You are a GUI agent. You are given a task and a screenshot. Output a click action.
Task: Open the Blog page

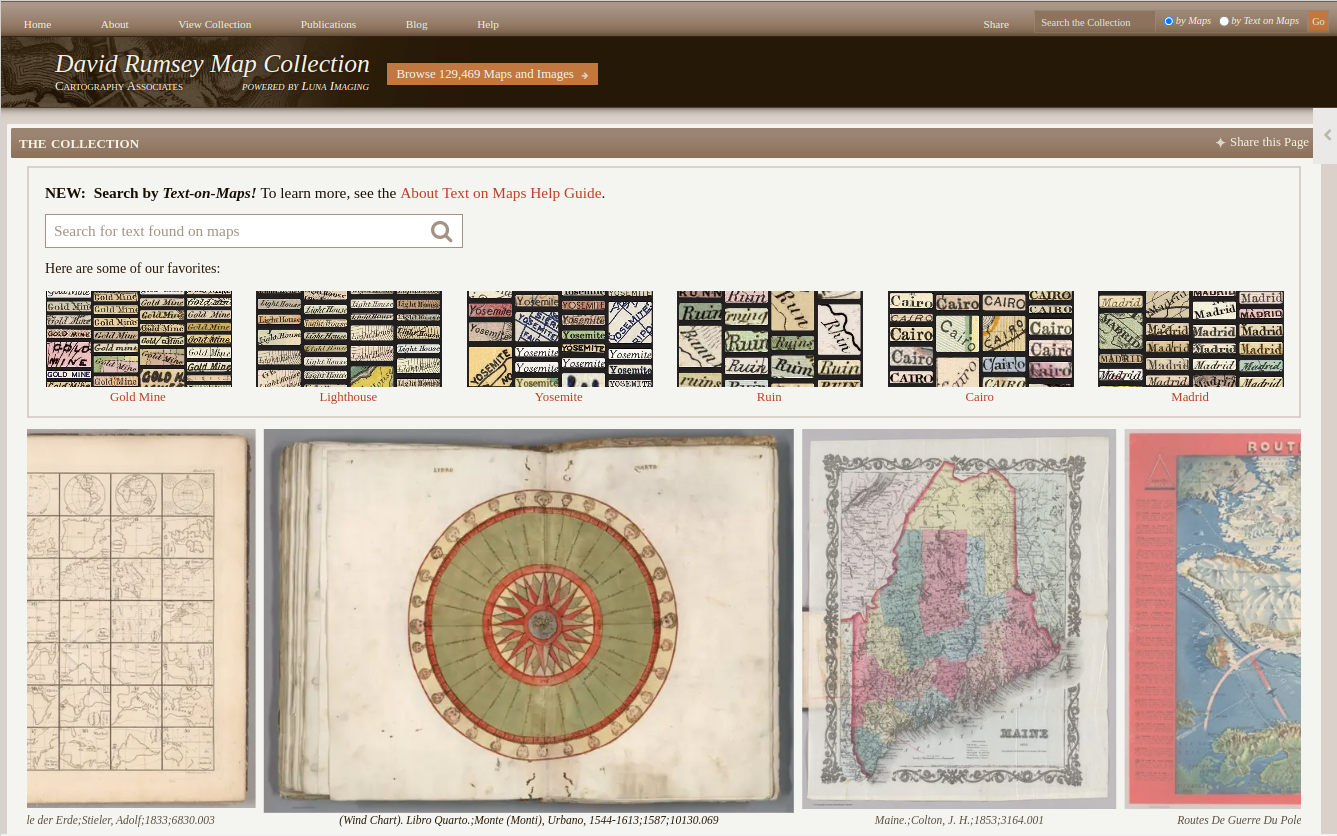pos(416,24)
